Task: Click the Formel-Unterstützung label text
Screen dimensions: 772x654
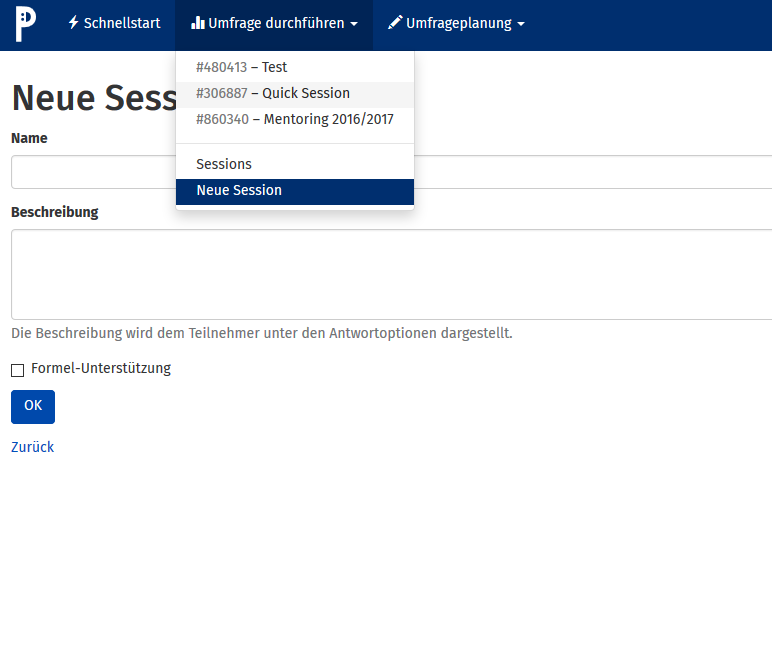Action: pyautogui.click(x=101, y=368)
